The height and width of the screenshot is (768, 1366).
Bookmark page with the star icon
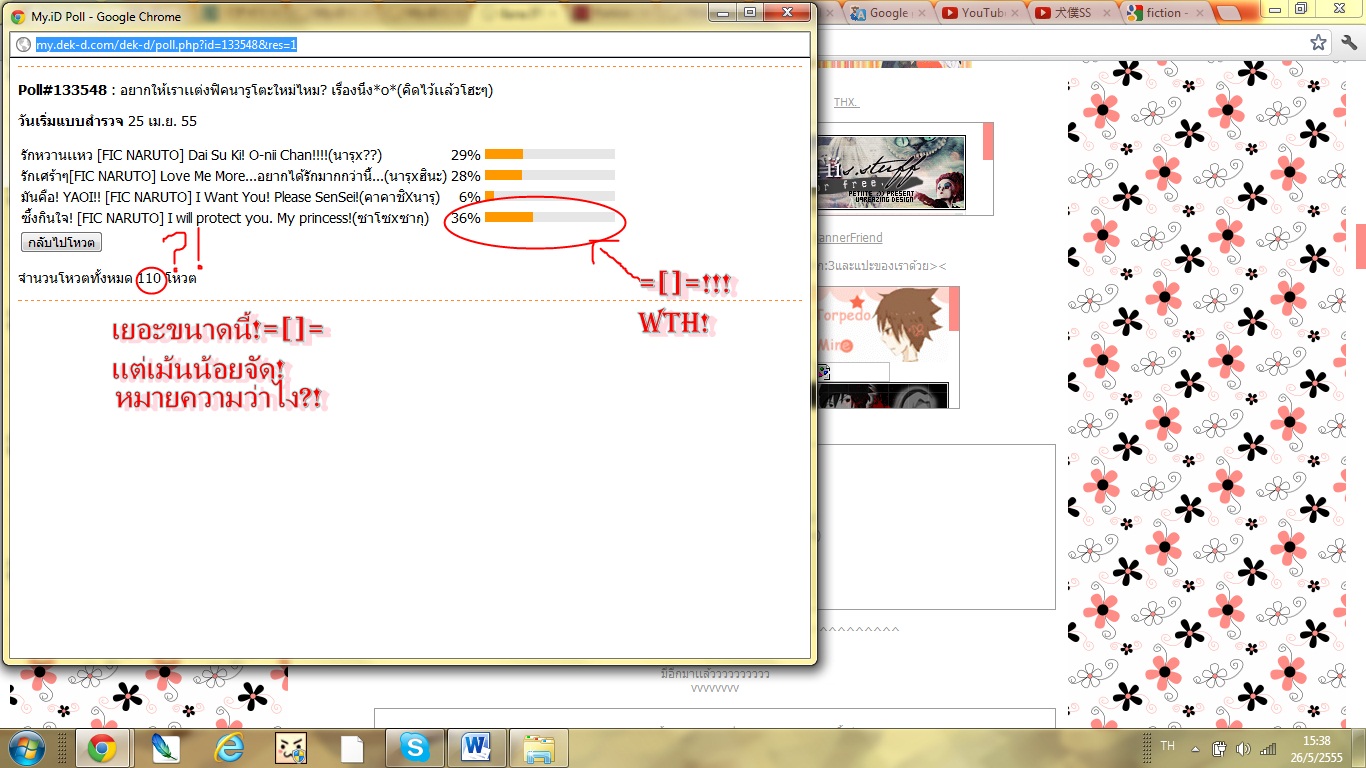point(1319,43)
